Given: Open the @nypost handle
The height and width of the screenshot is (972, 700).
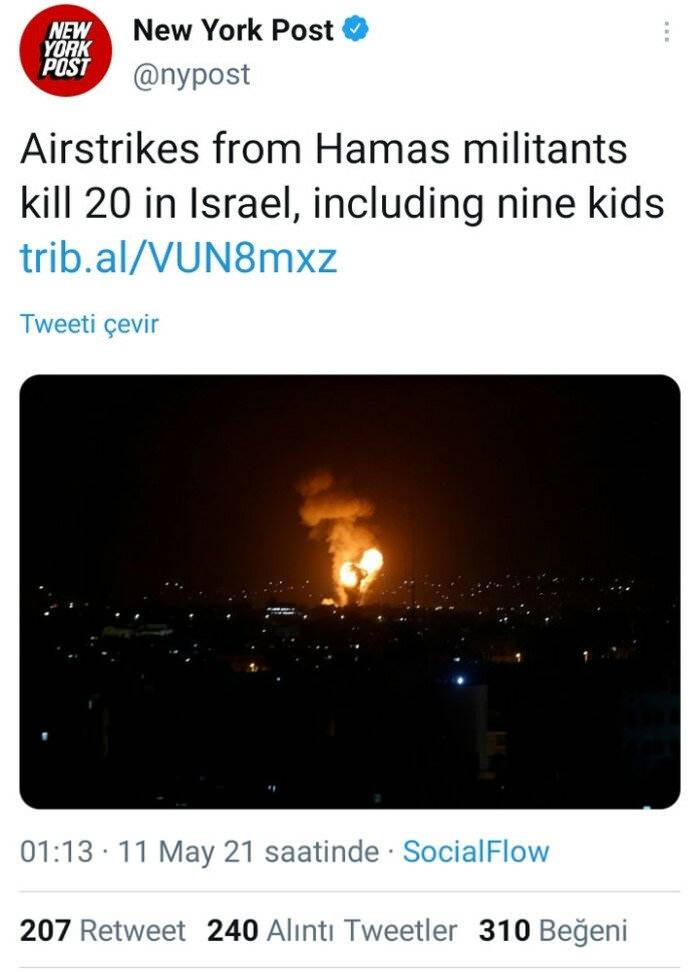Looking at the screenshot, I should [191, 74].
